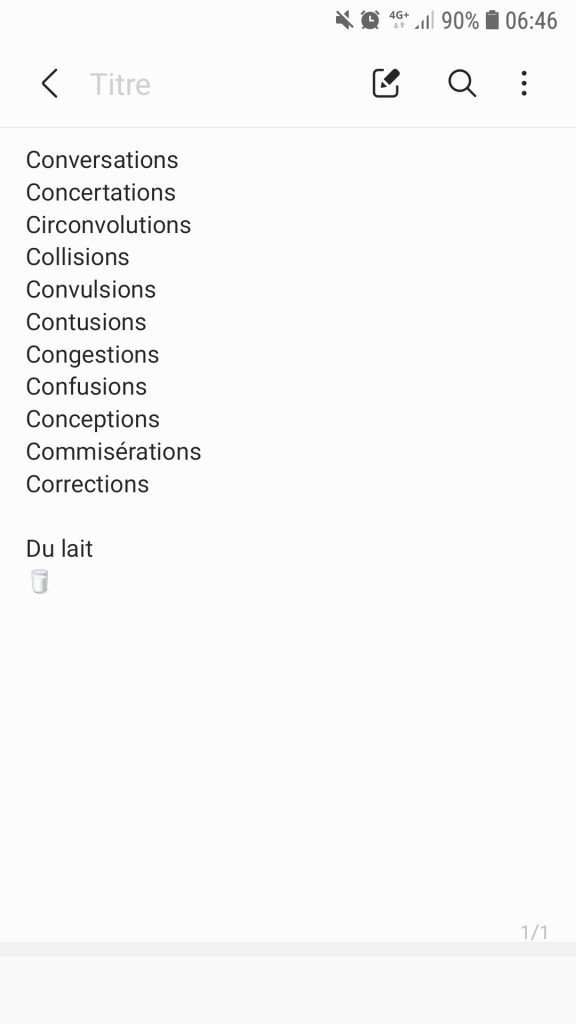Tap the back arrow icon

(50, 84)
